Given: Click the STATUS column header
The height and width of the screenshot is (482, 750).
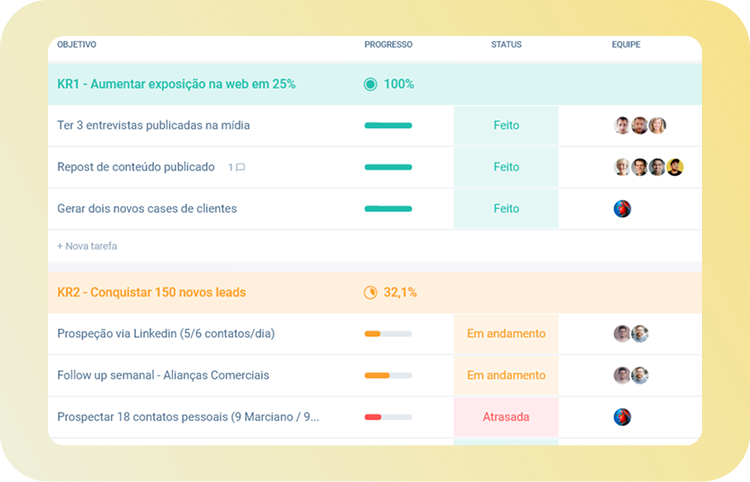Looking at the screenshot, I should point(506,45).
